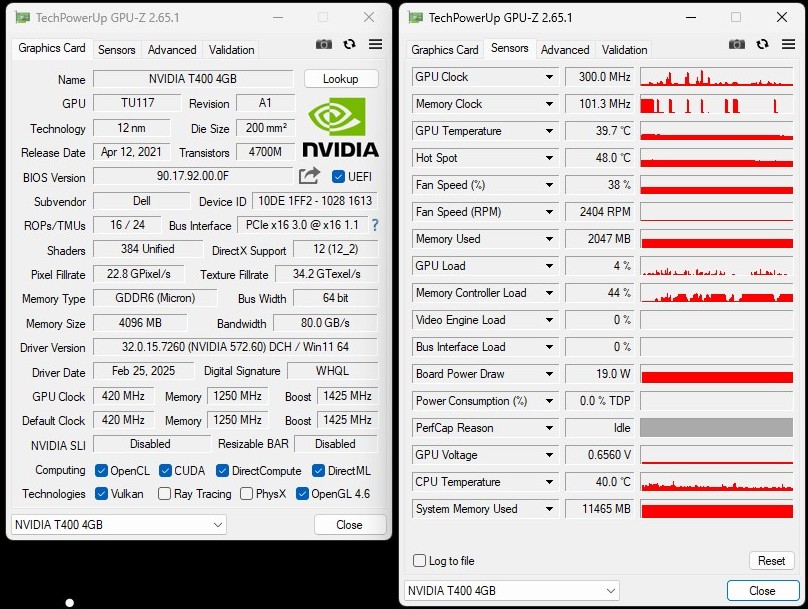Image resolution: width=808 pixels, height=609 pixels.
Task: Toggle the CUDA checkbox
Action: tap(165, 470)
